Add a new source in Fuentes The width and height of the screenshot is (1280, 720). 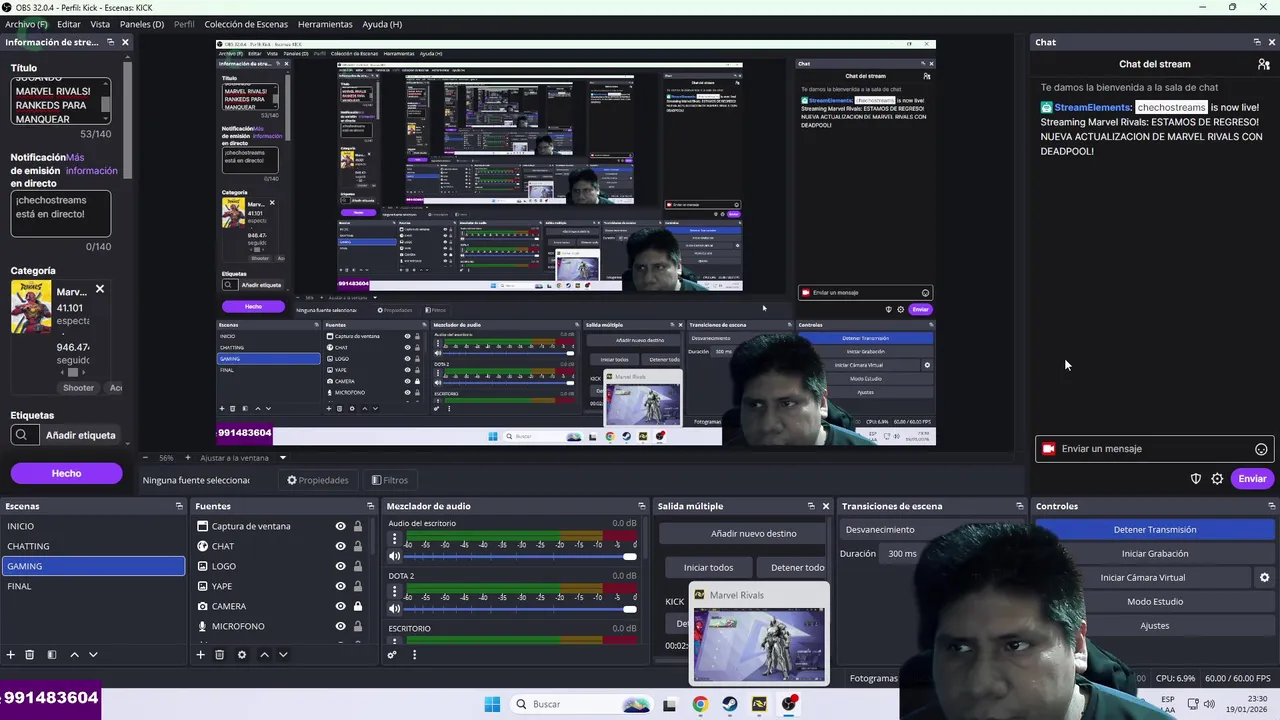(x=200, y=654)
